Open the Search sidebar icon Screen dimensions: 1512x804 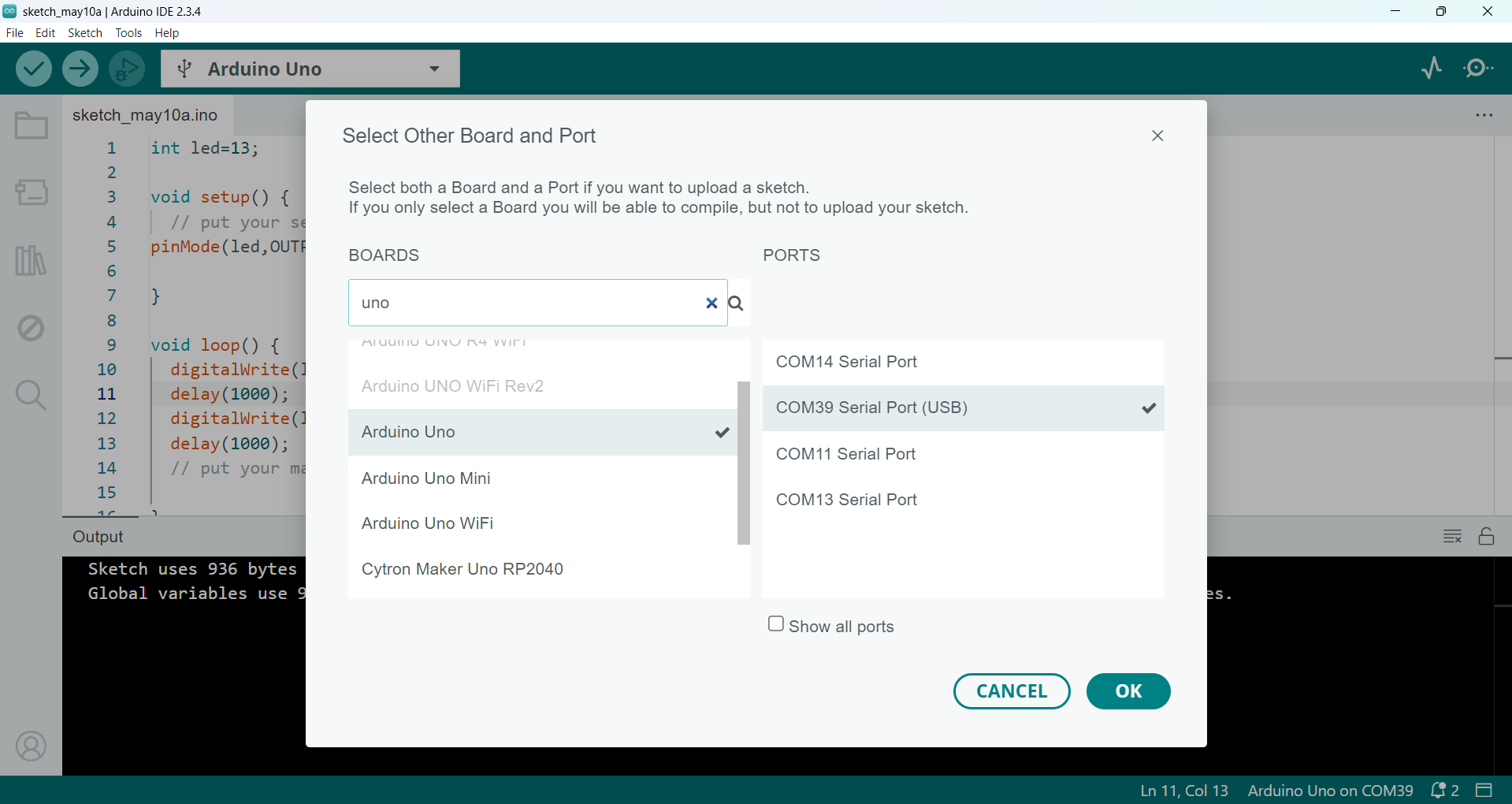[32, 395]
